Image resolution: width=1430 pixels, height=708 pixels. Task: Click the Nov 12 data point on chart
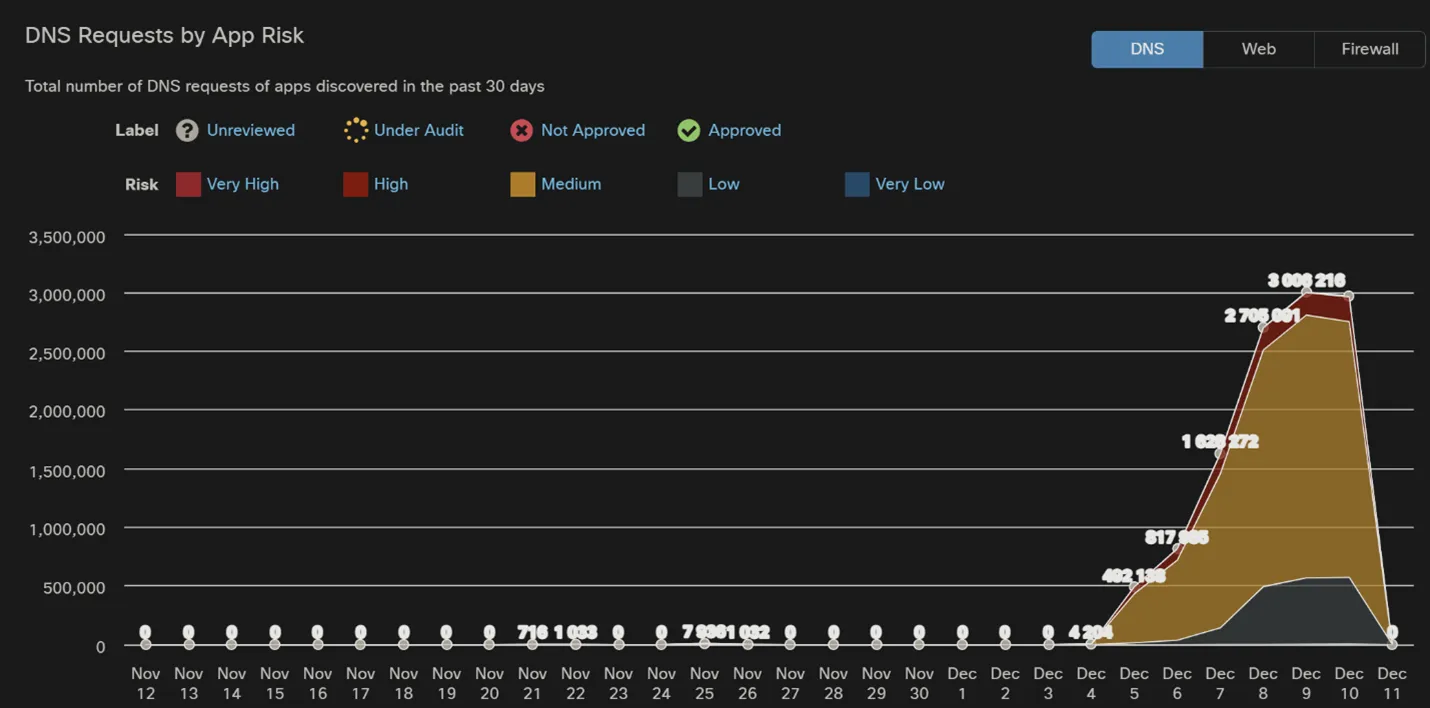(x=146, y=644)
